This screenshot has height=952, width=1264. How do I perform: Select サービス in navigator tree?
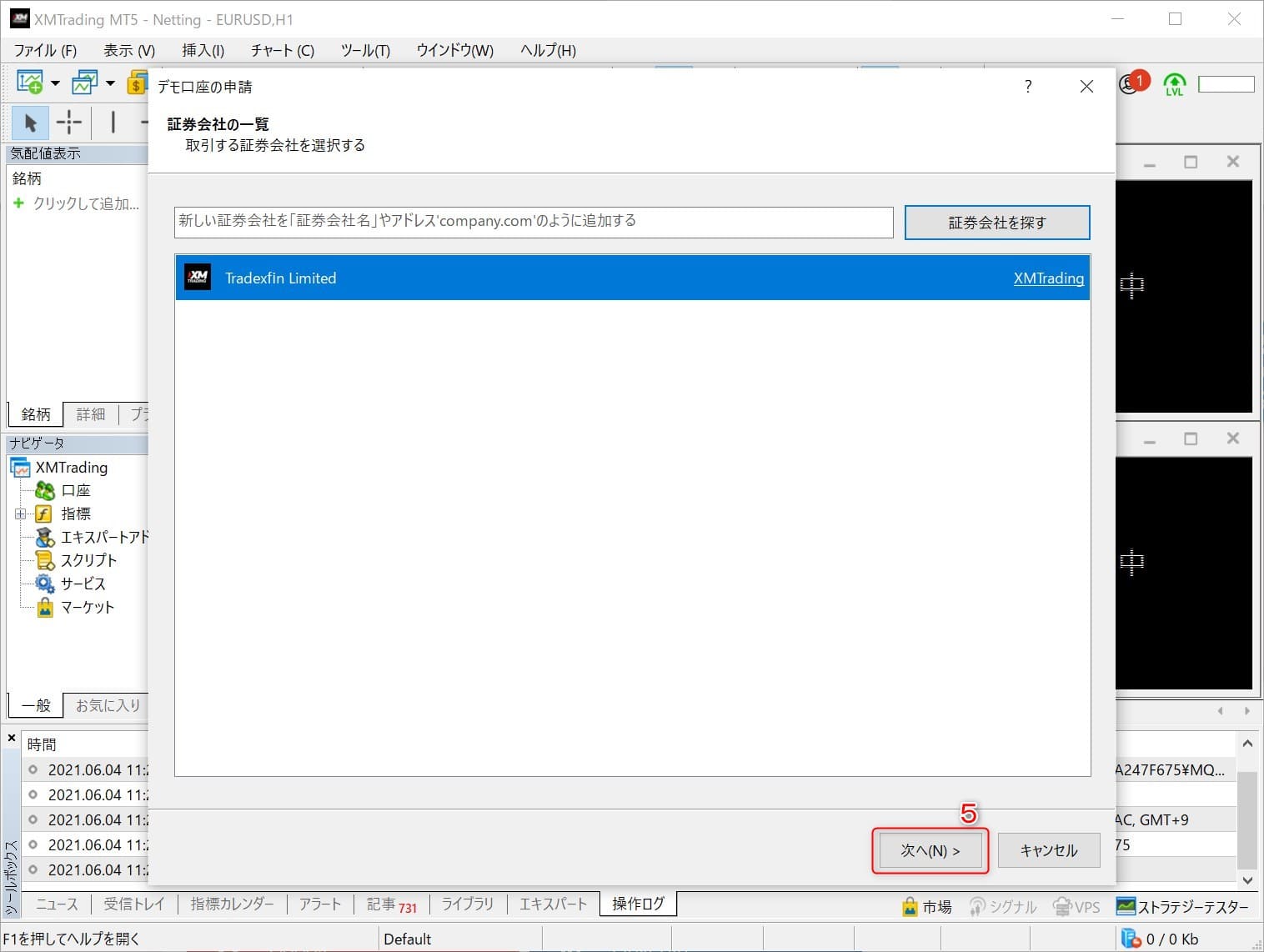[x=83, y=584]
